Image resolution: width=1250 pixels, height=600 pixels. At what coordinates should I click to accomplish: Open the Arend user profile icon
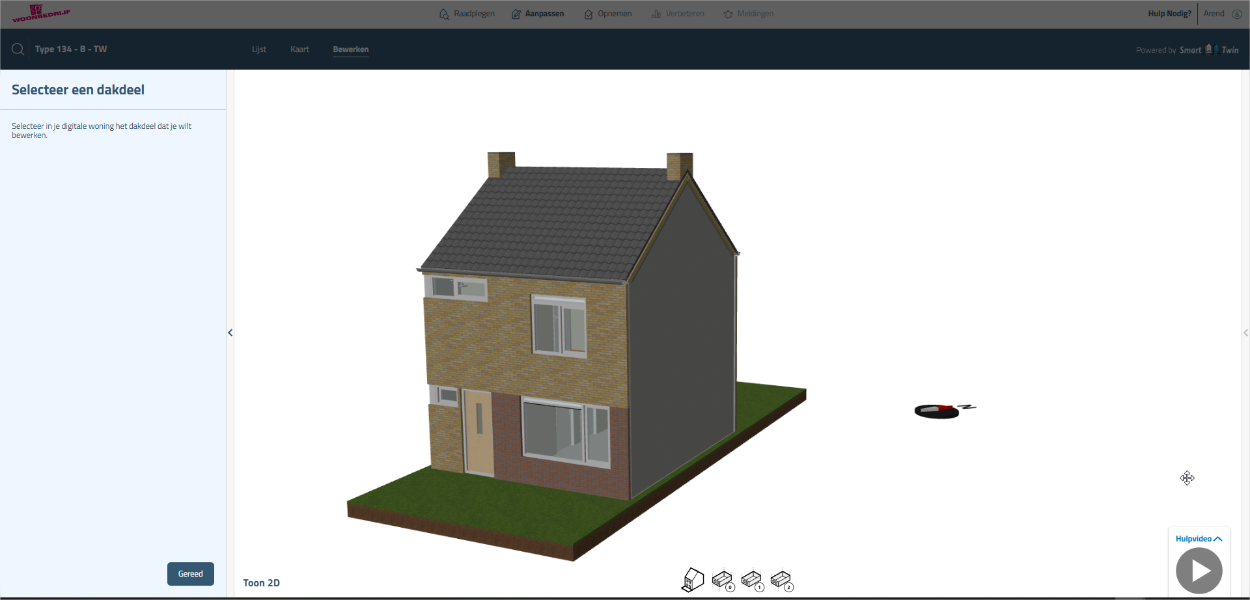(1236, 14)
